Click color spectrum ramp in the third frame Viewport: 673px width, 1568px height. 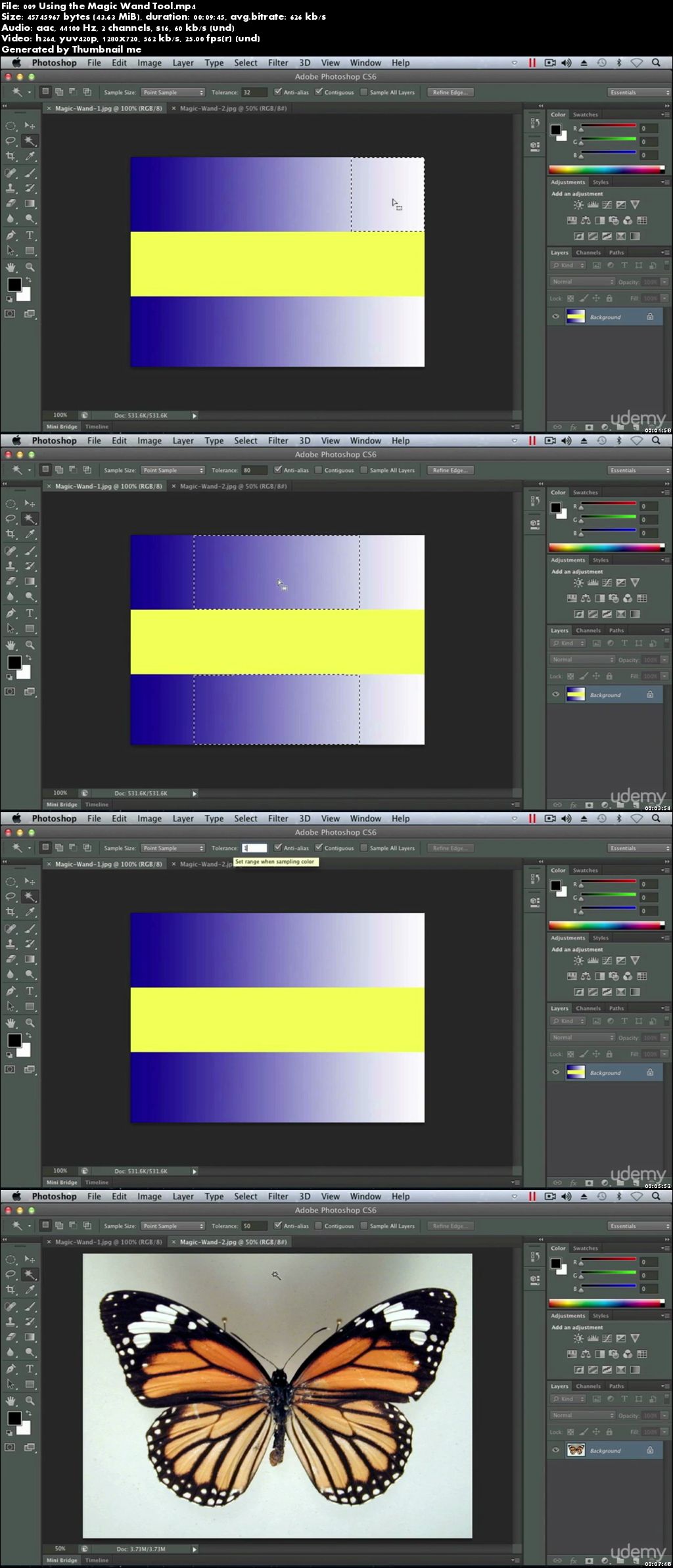[607, 925]
